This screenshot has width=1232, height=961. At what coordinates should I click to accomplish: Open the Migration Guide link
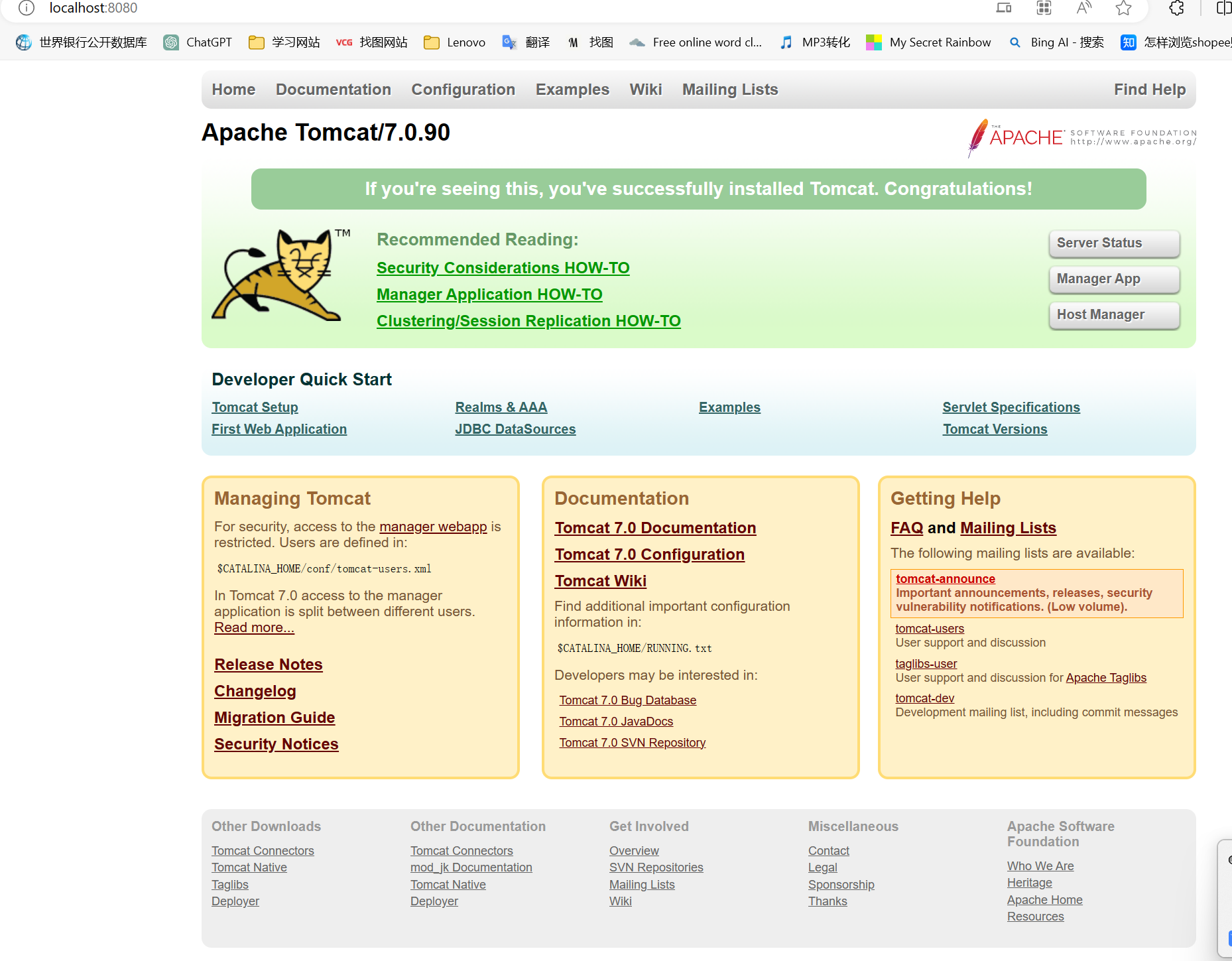coord(275,718)
